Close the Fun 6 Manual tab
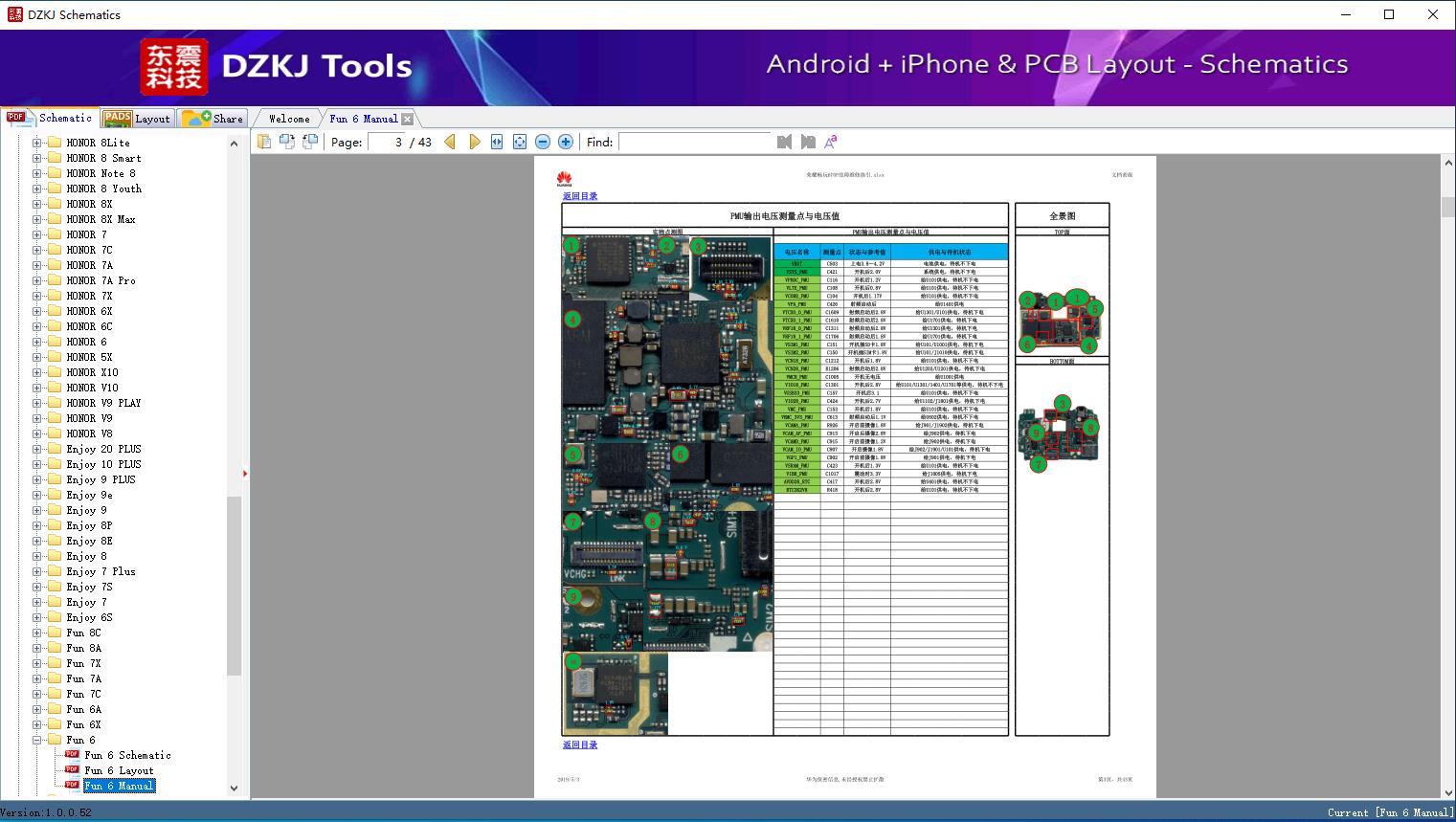1456x822 pixels. 408,119
